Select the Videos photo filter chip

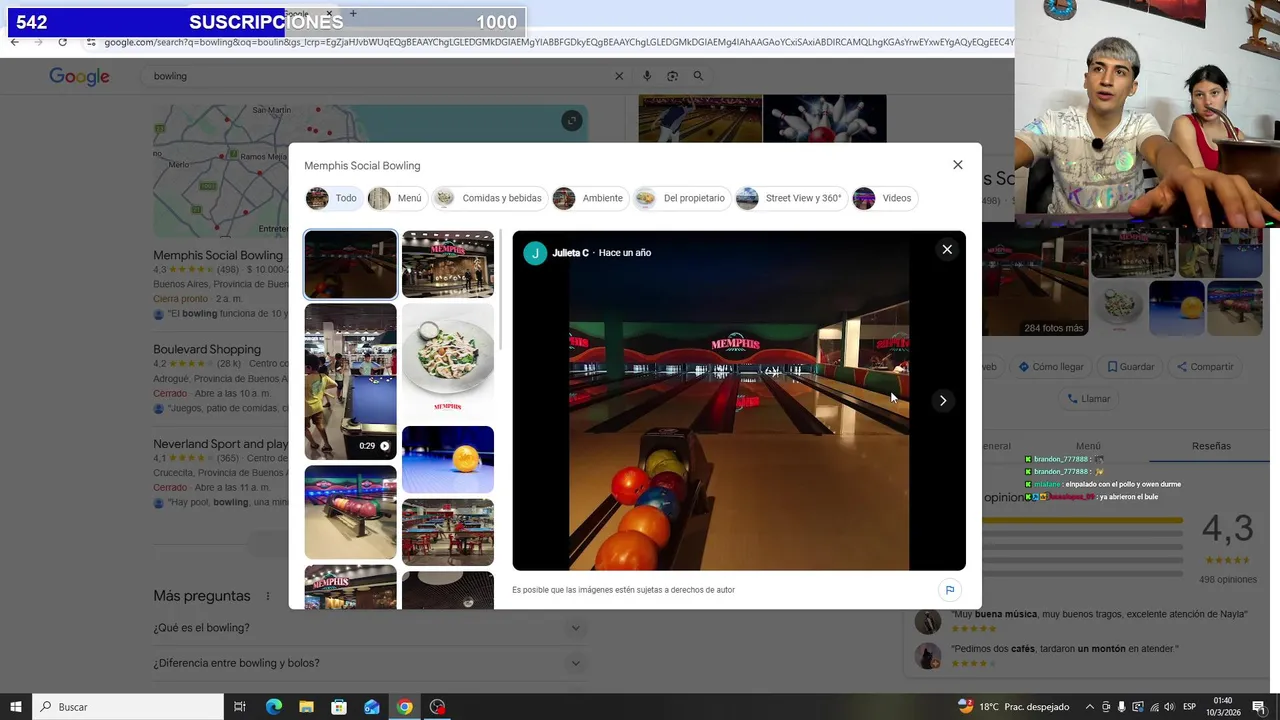click(x=884, y=198)
